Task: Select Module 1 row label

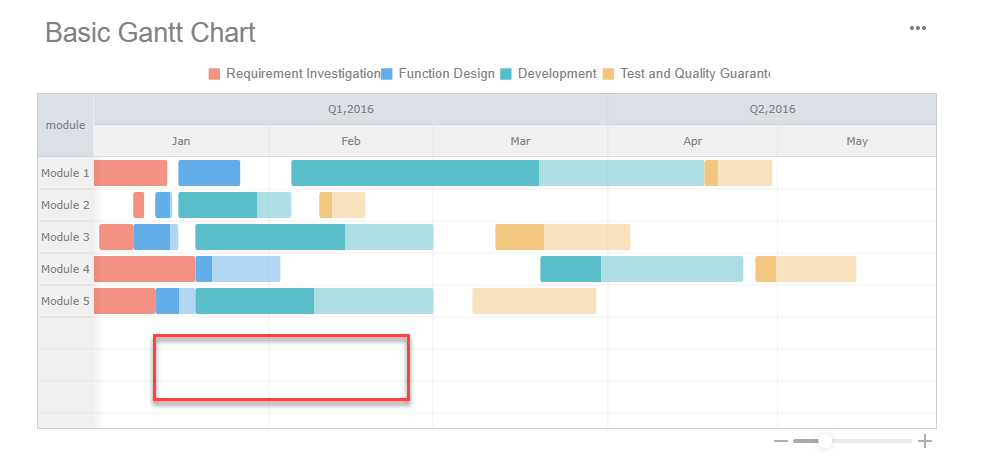Action: 66,173
